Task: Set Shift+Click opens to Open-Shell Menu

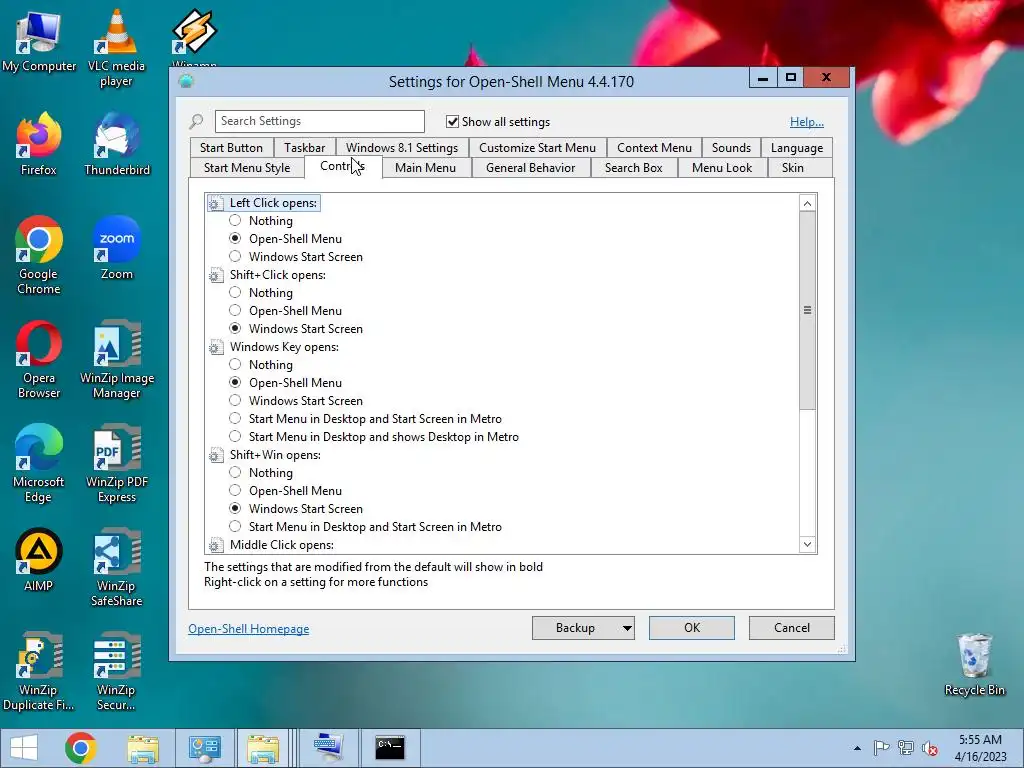Action: [235, 311]
